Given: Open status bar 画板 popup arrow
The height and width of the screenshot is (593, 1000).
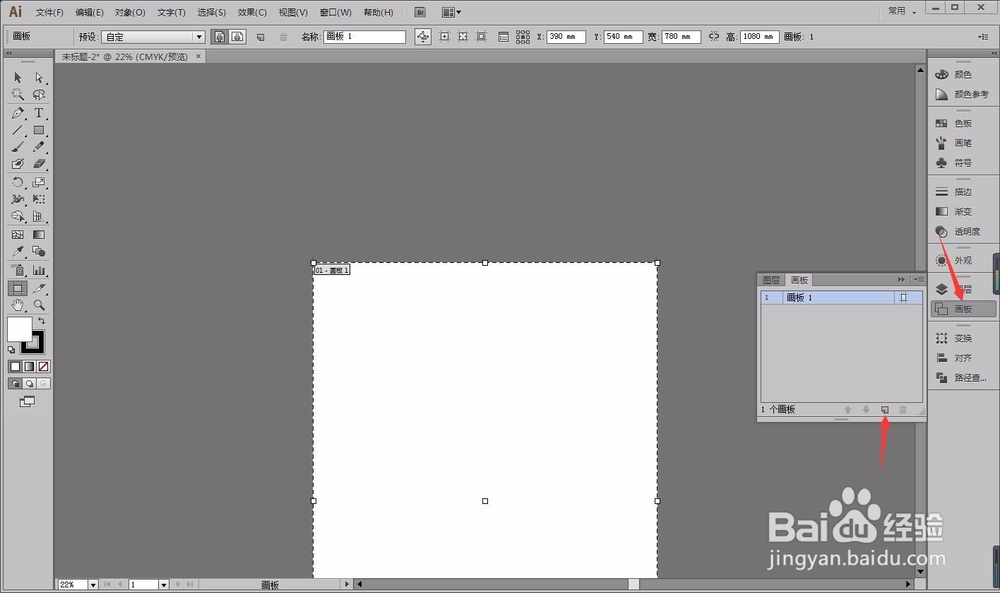Looking at the screenshot, I should (347, 583).
